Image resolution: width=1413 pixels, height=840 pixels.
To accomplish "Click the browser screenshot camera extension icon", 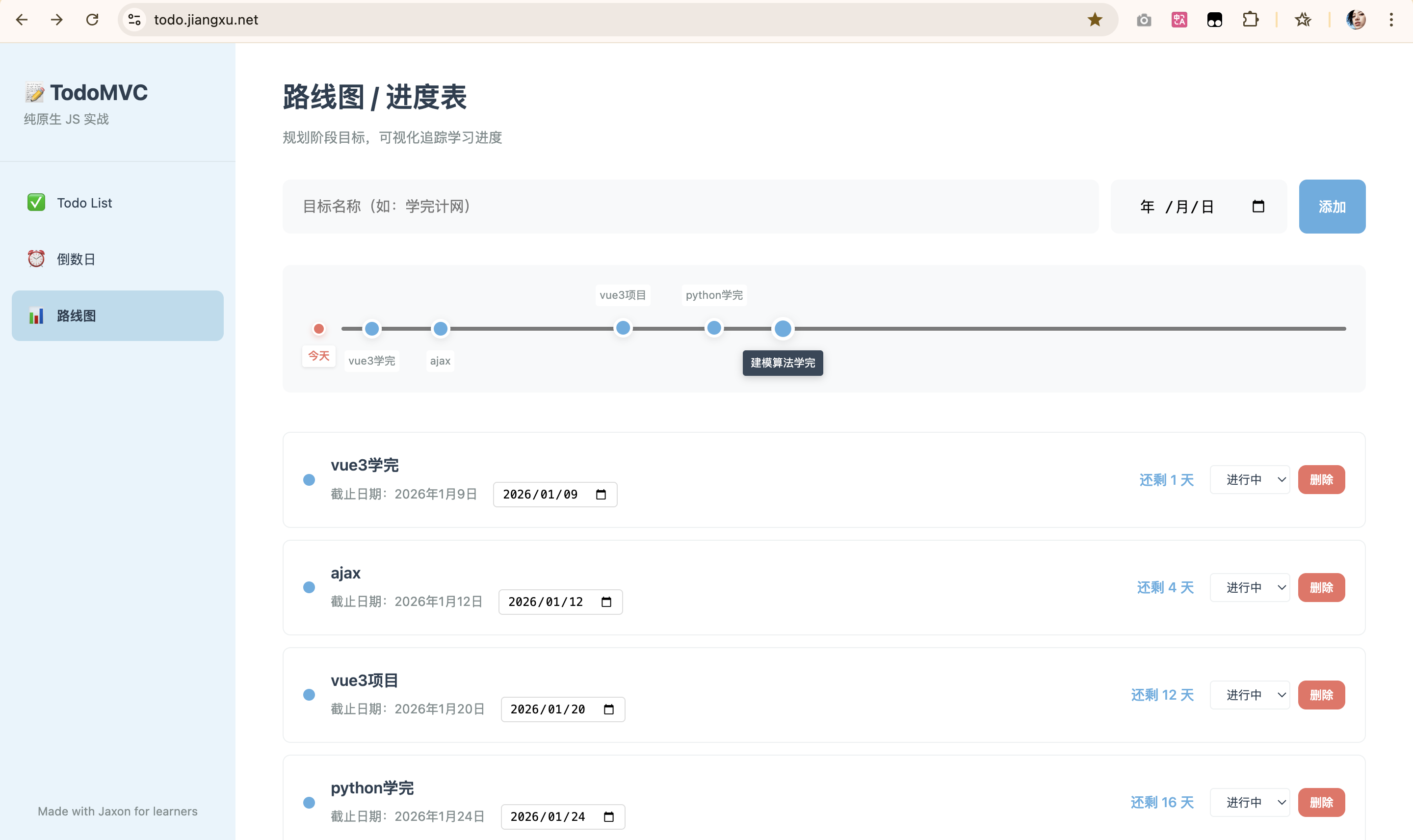I will [1143, 19].
